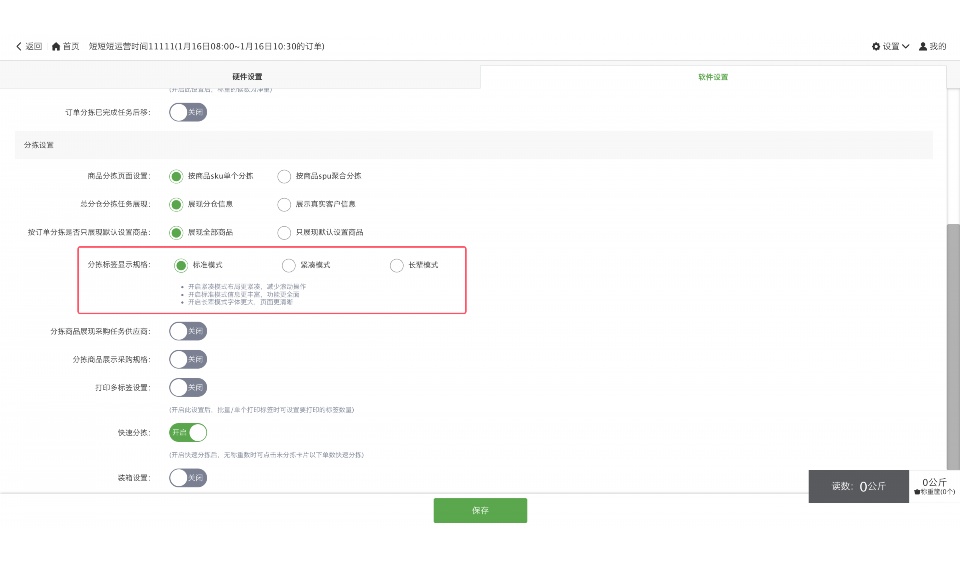Pick 长辈模式 label display mode
The width and height of the screenshot is (960, 561).
(397, 265)
